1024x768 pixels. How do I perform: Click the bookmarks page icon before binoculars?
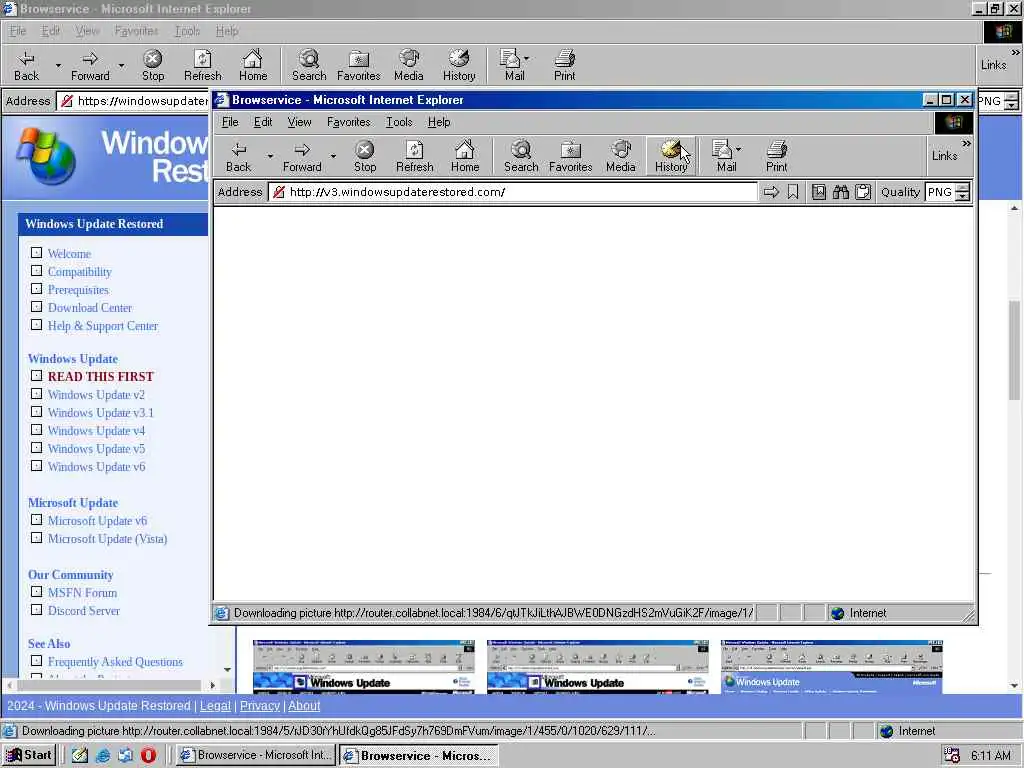(x=818, y=192)
